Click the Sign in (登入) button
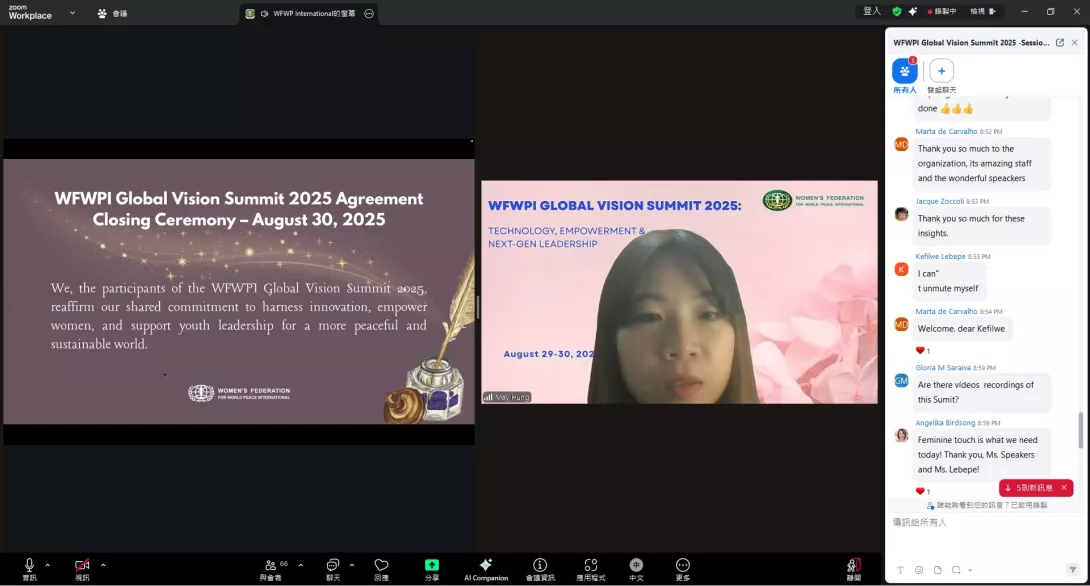The height and width of the screenshot is (586, 1090). [x=872, y=11]
